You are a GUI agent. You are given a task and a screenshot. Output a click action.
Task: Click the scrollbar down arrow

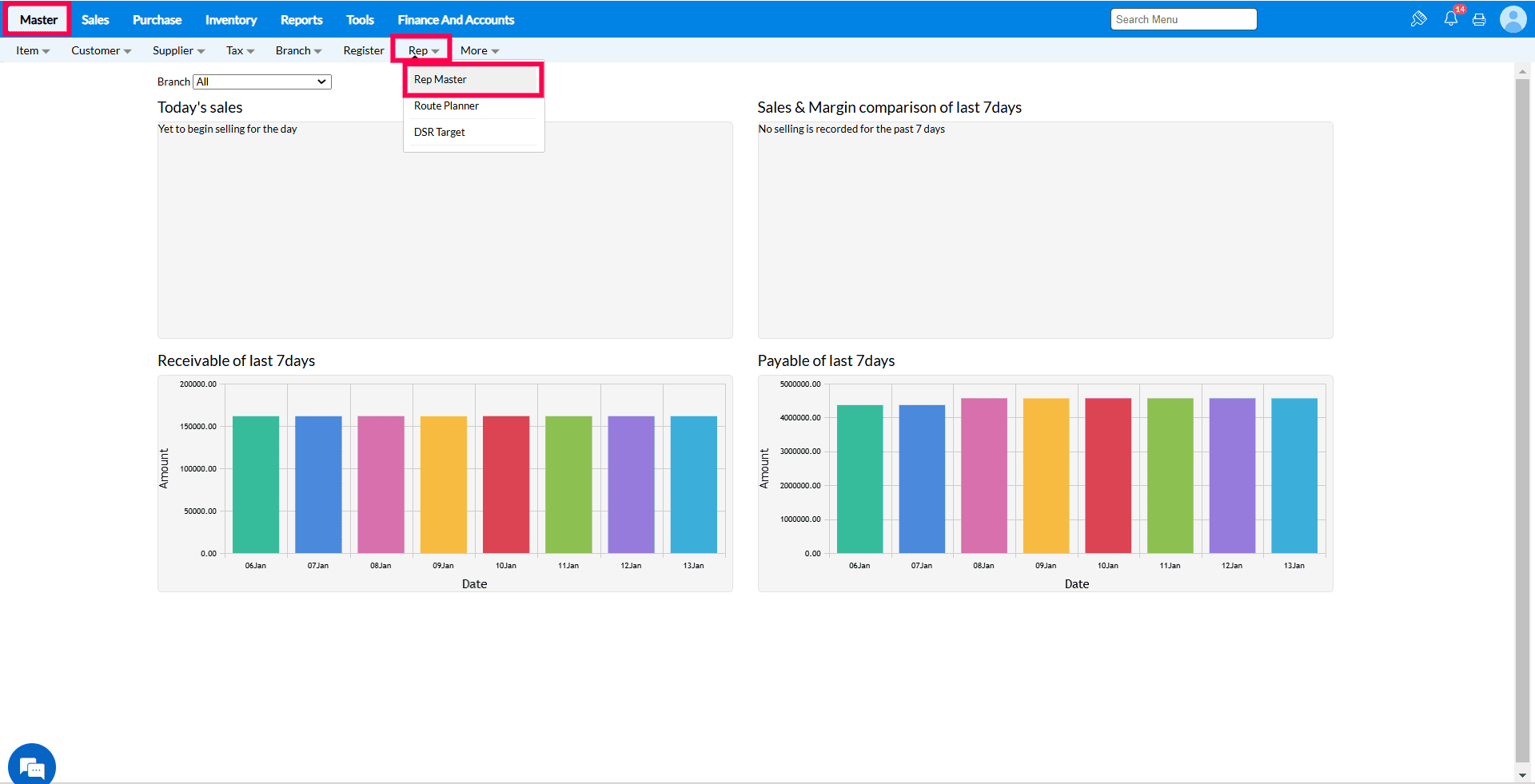click(x=1522, y=775)
